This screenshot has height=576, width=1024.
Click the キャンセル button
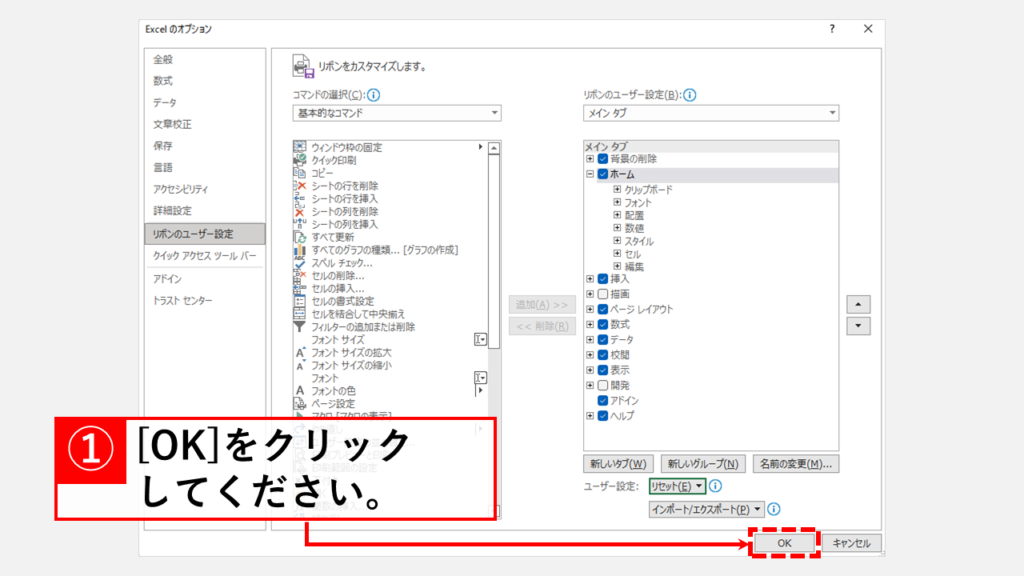click(x=851, y=543)
